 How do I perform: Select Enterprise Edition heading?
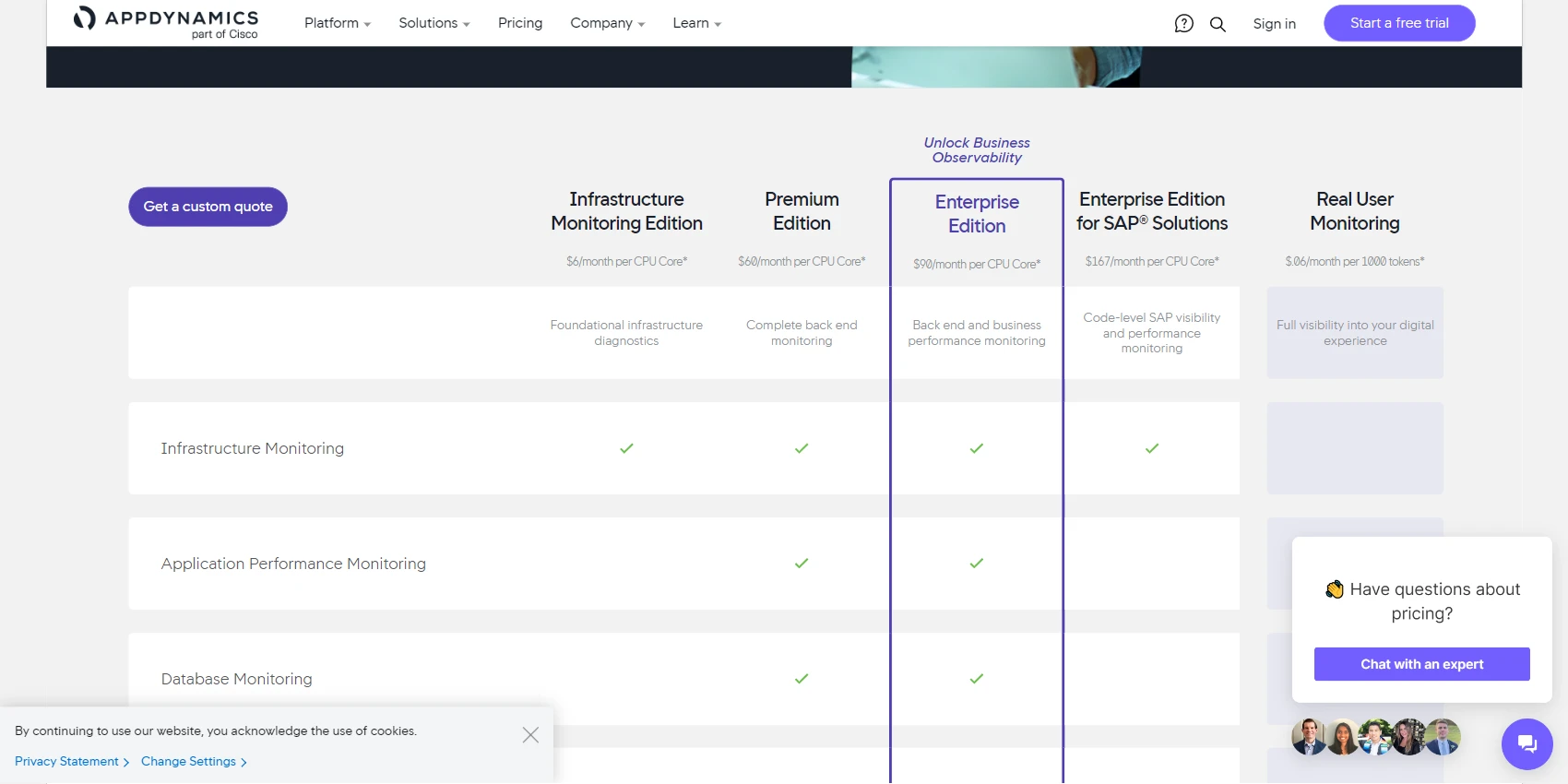(977, 214)
